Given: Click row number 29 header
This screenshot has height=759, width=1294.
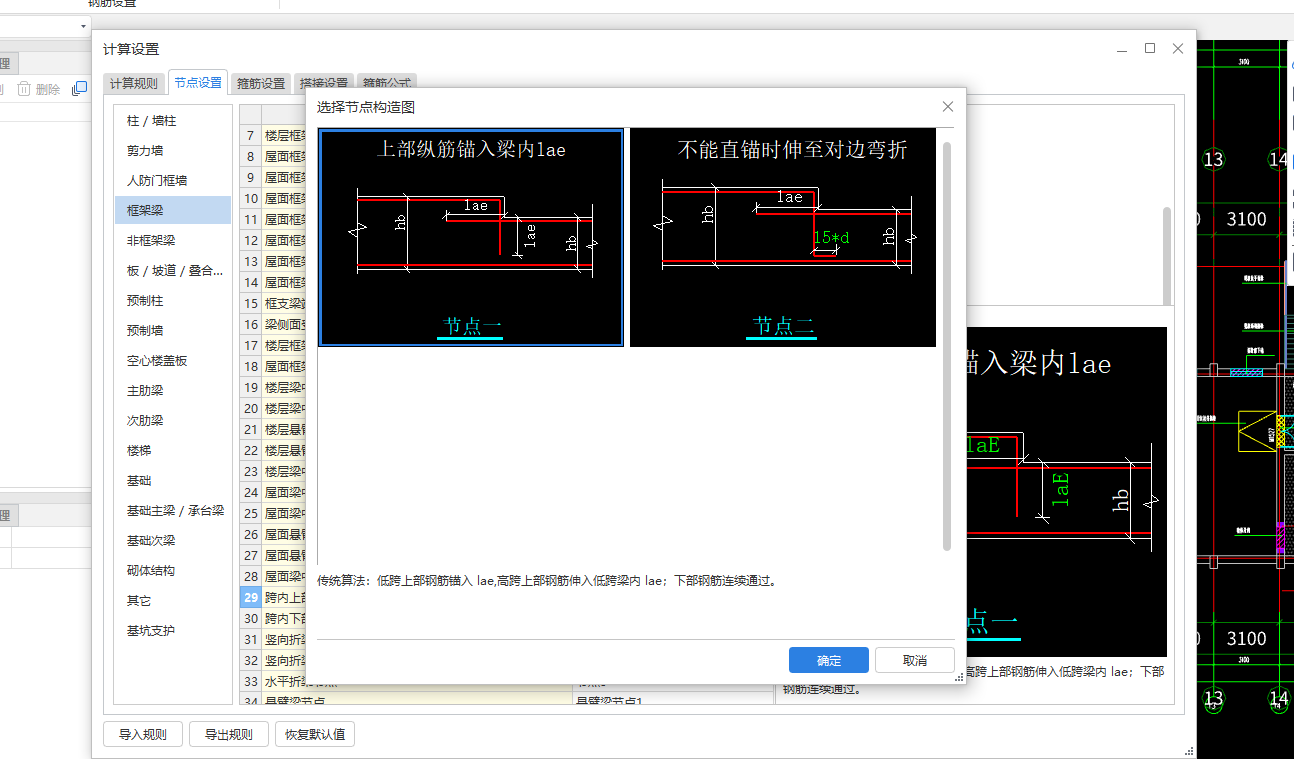Looking at the screenshot, I should coord(251,597).
